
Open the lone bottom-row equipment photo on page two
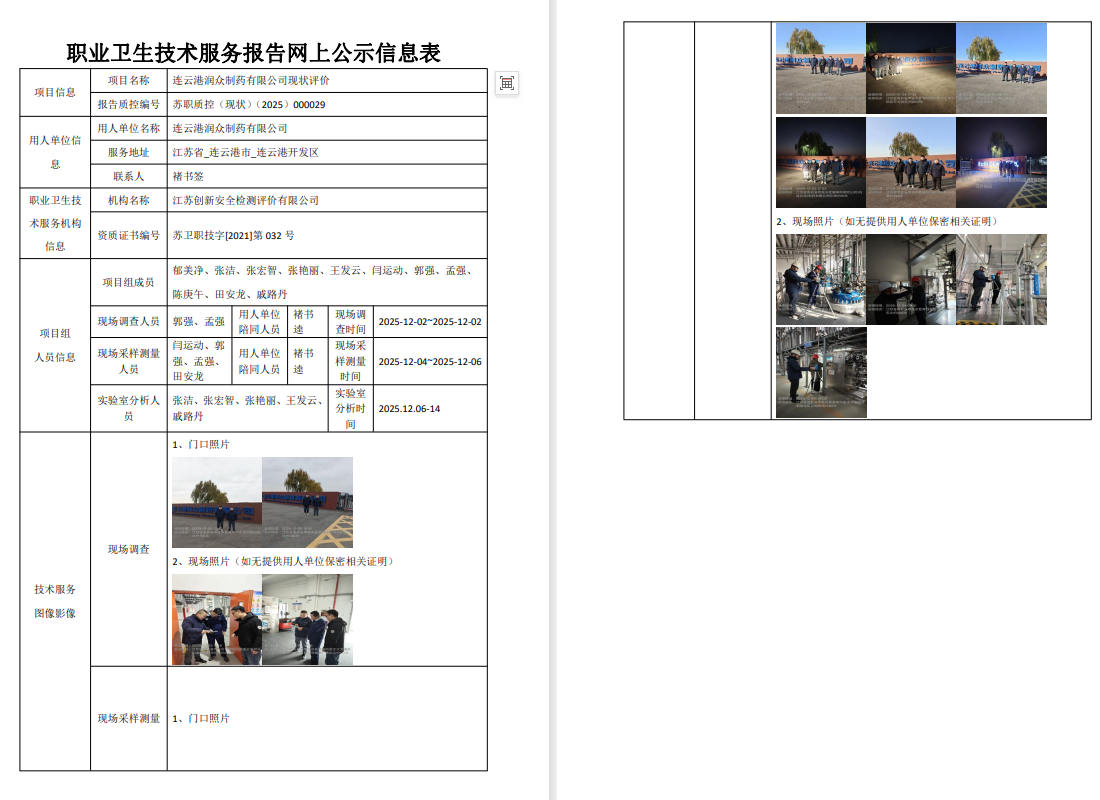pyautogui.click(x=821, y=372)
